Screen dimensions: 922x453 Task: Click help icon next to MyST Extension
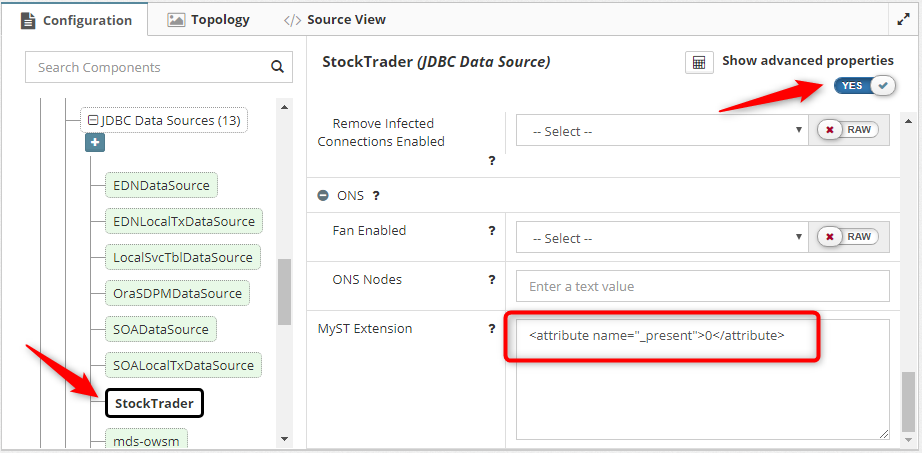492,329
